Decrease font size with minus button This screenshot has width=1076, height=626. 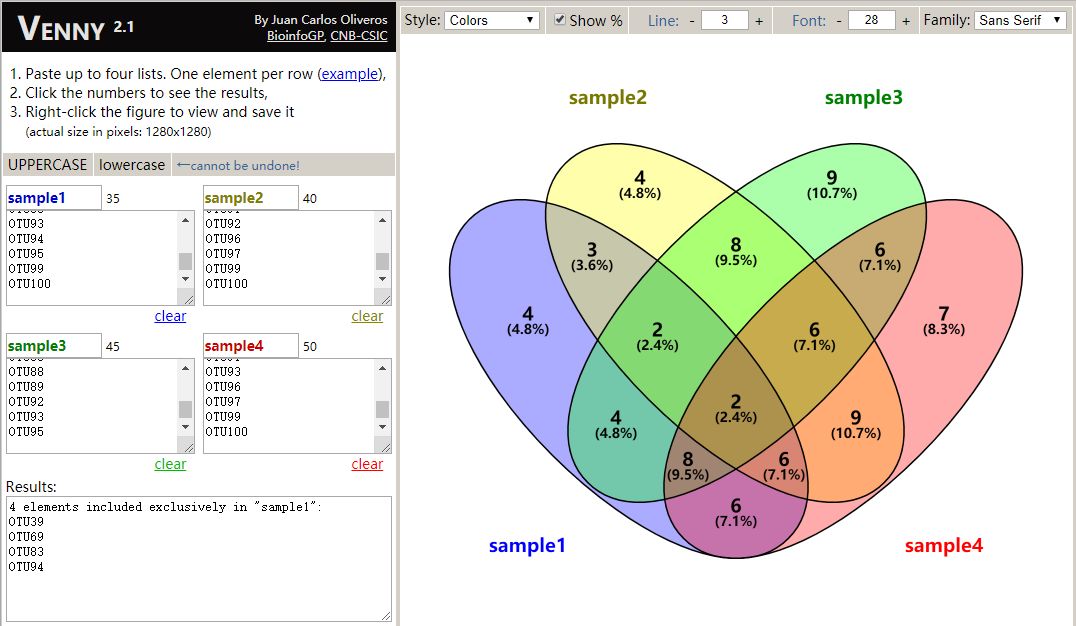839,21
